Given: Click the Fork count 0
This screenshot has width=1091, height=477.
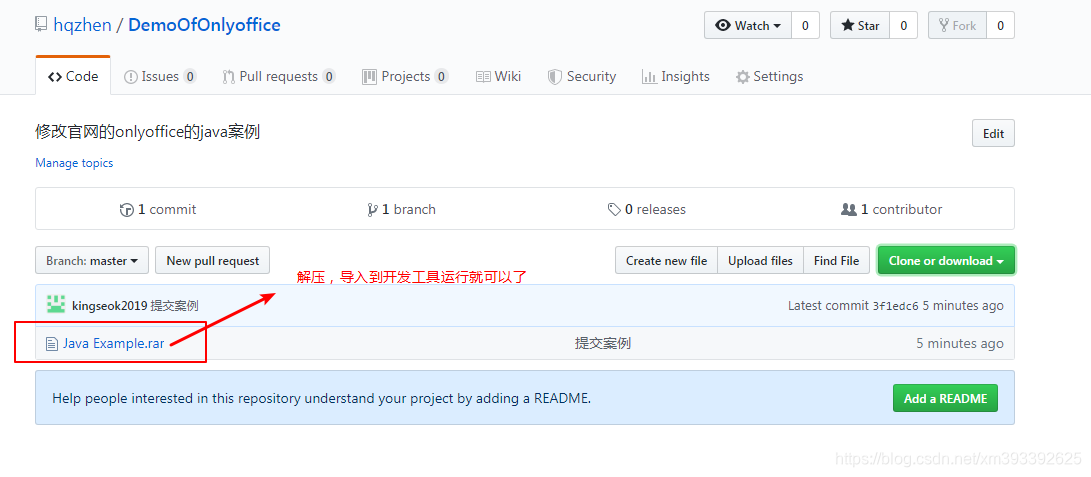Looking at the screenshot, I should [1001, 26].
